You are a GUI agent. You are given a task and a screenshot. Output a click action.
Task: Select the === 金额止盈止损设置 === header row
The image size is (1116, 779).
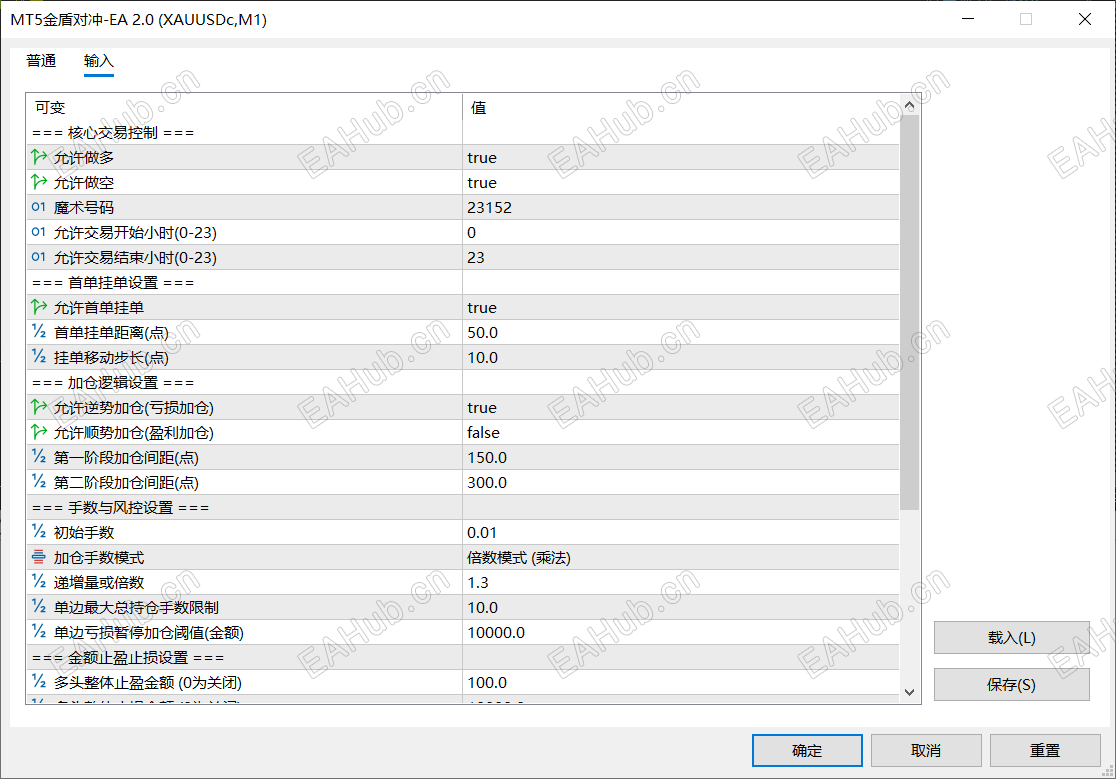coord(463,657)
